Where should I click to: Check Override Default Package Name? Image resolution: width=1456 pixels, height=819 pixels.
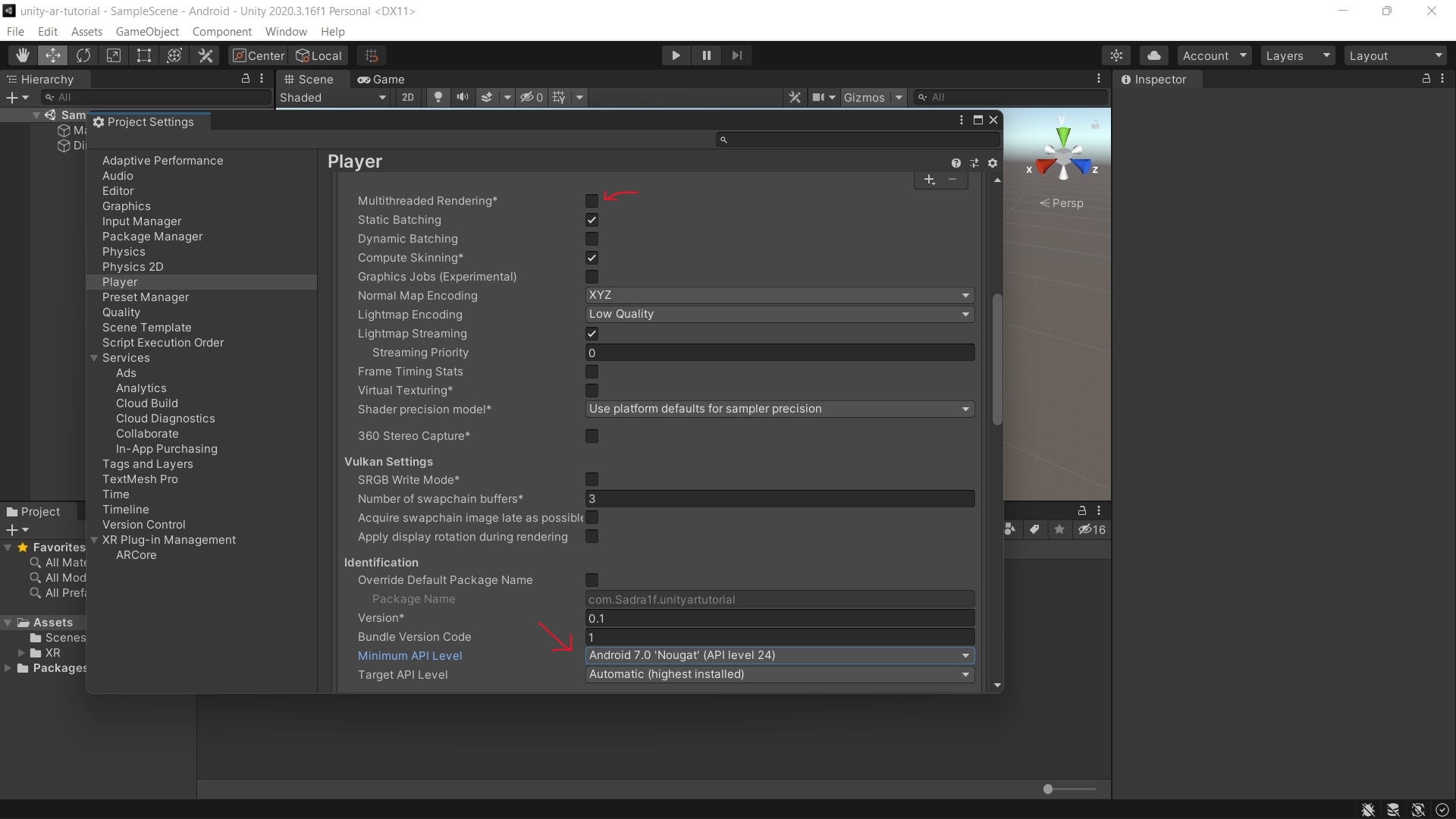(591, 580)
